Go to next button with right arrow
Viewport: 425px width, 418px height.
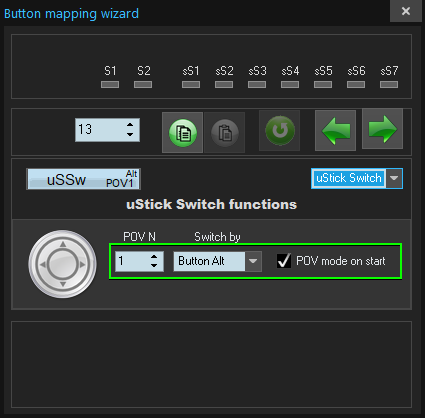[382, 129]
